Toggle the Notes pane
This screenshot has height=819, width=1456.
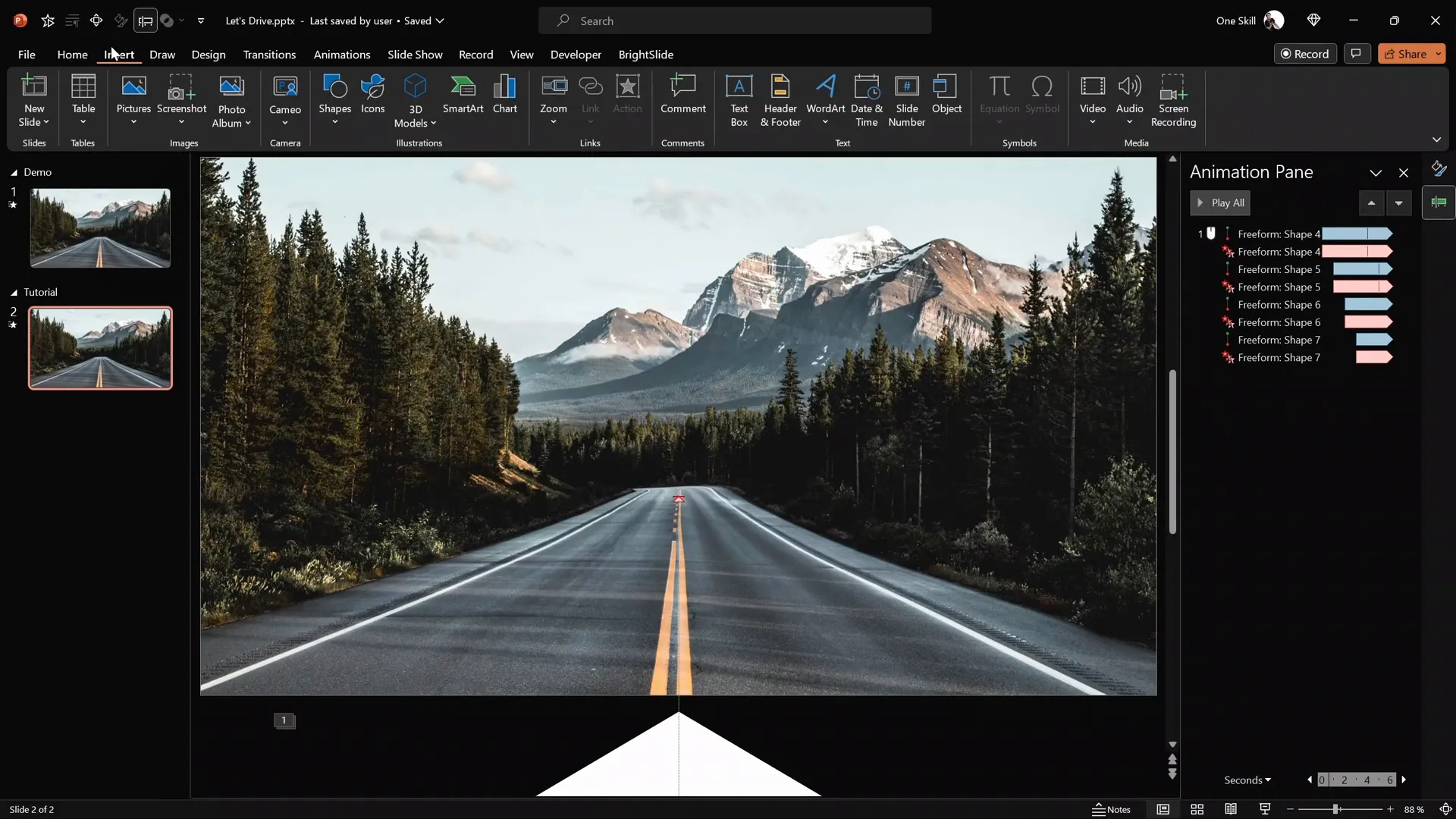tap(1111, 809)
